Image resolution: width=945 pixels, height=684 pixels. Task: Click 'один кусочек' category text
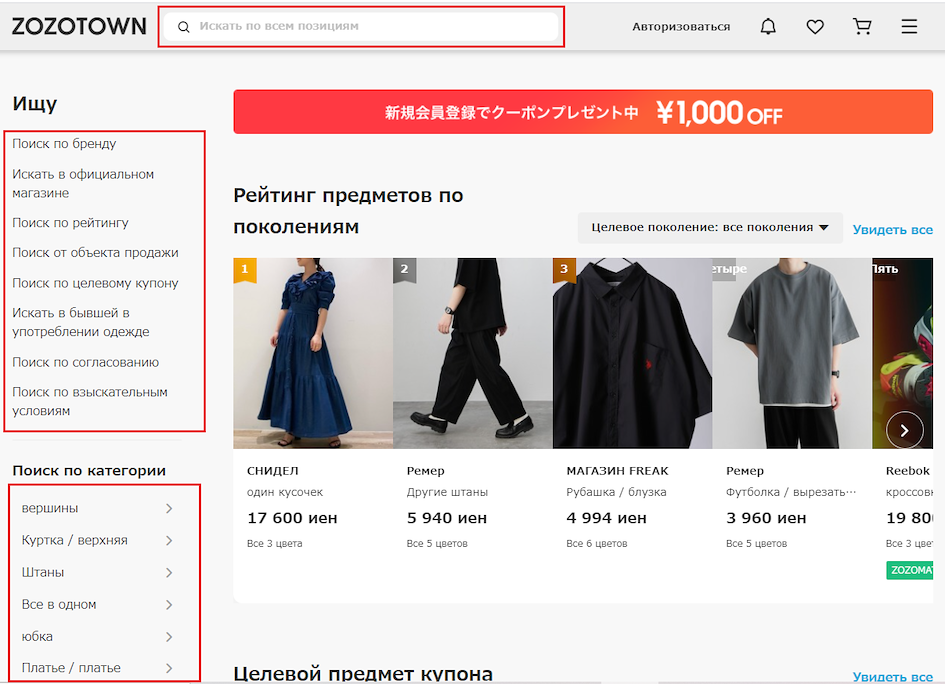285,492
